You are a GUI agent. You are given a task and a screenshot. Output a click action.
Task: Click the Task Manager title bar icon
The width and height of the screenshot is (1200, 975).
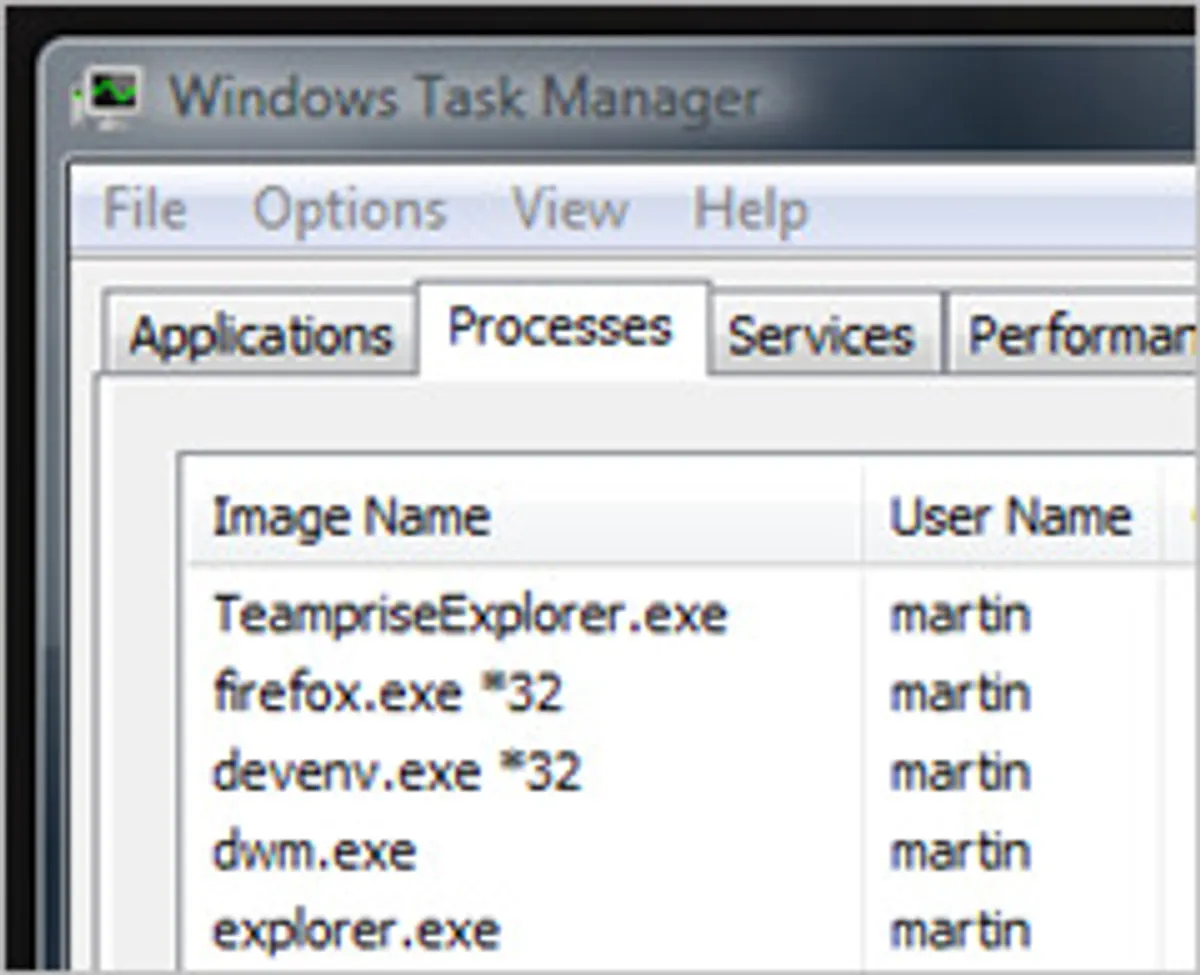106,97
